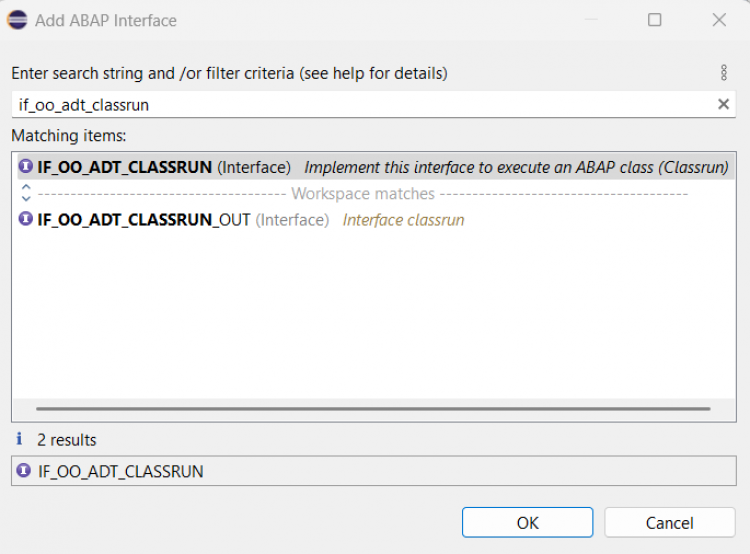Select the IF_OO_ADT_CLASSRUN_OUT interface entry
750x554 pixels.
click(x=144, y=220)
